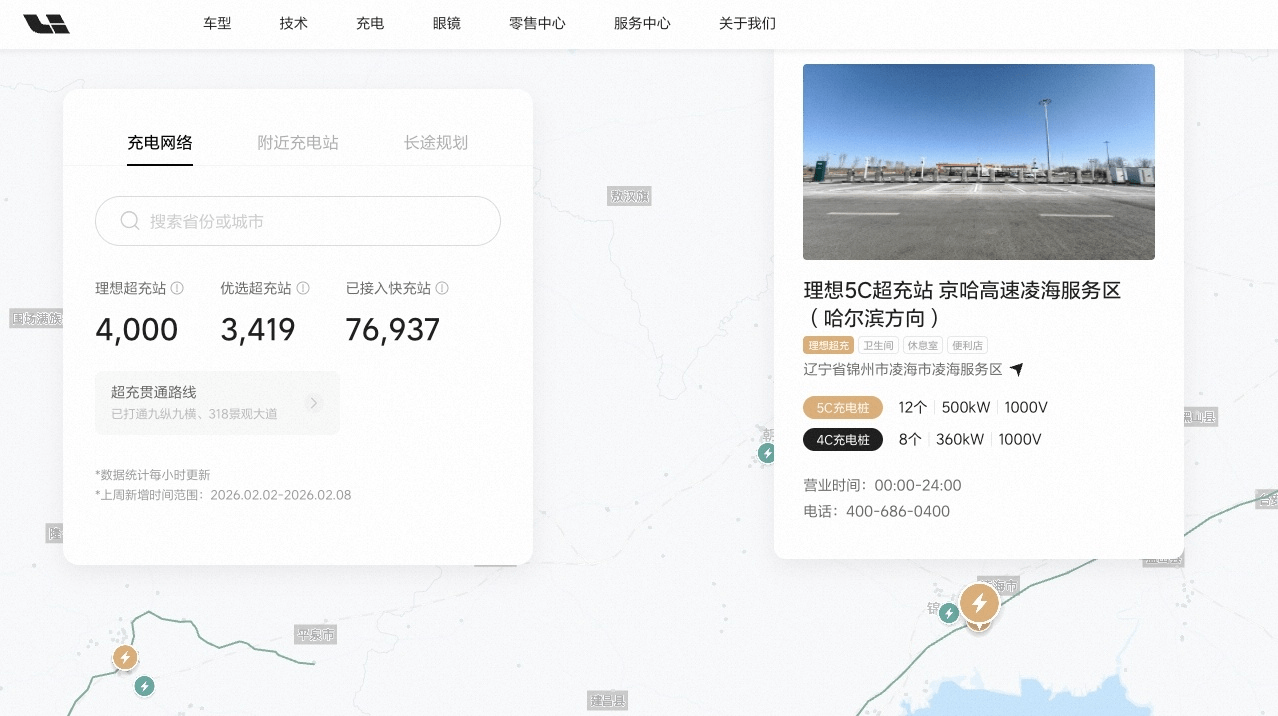Click the 5C充电桩 pill label
Image resolution: width=1278 pixels, height=716 pixels.
pos(842,408)
